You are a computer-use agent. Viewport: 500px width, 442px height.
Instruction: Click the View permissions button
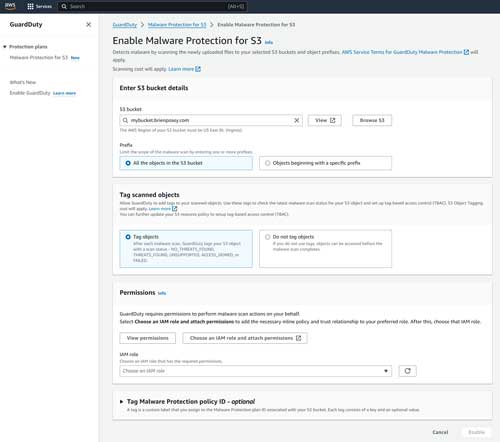tap(148, 338)
